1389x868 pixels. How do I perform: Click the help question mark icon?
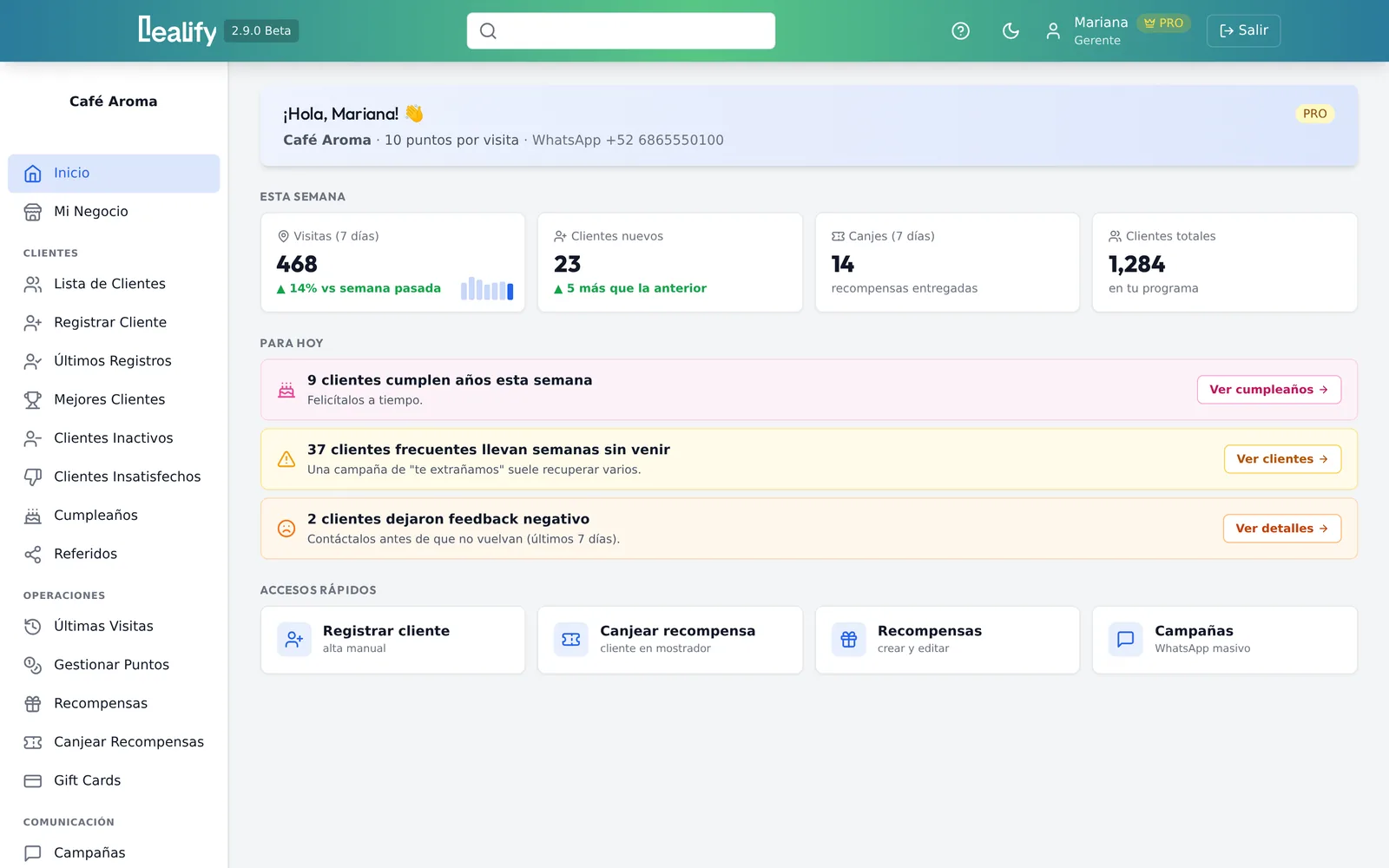960,31
